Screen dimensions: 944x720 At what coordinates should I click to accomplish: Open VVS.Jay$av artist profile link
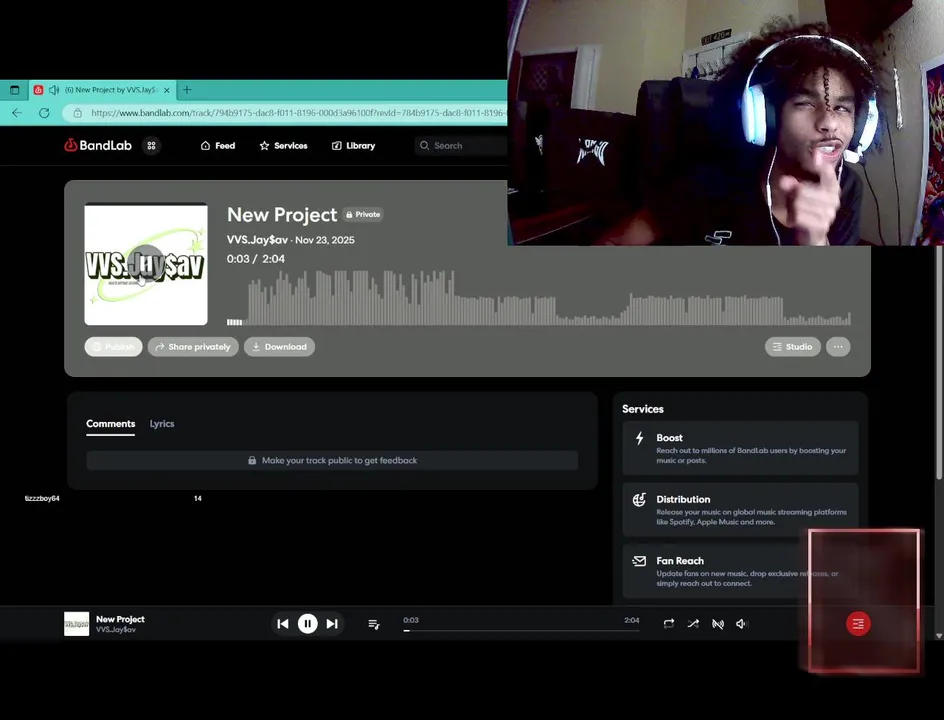click(x=257, y=240)
